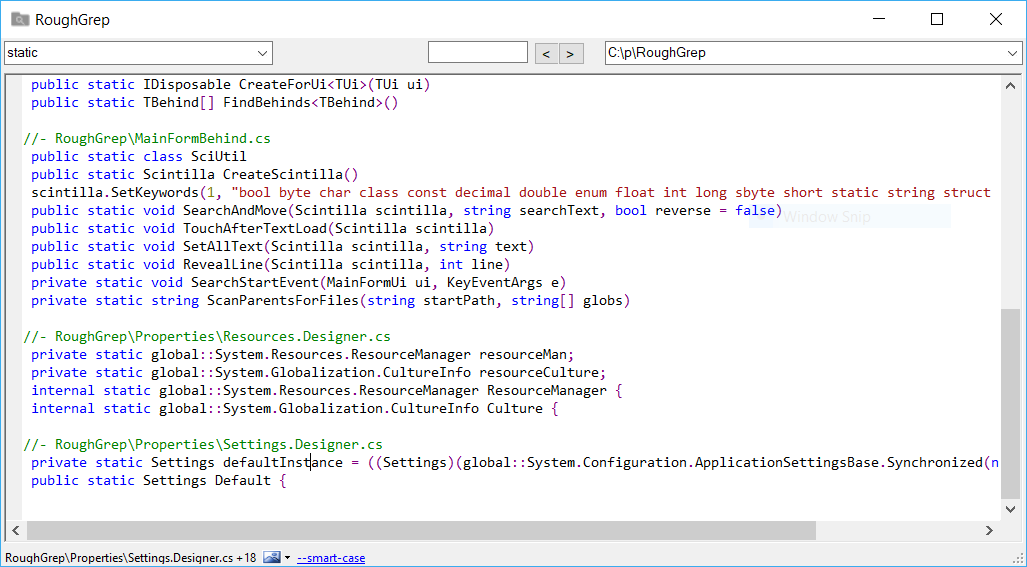Click the horizontal scrollbar thumb
Viewport: 1027px width, 567px height.
[x=421, y=530]
